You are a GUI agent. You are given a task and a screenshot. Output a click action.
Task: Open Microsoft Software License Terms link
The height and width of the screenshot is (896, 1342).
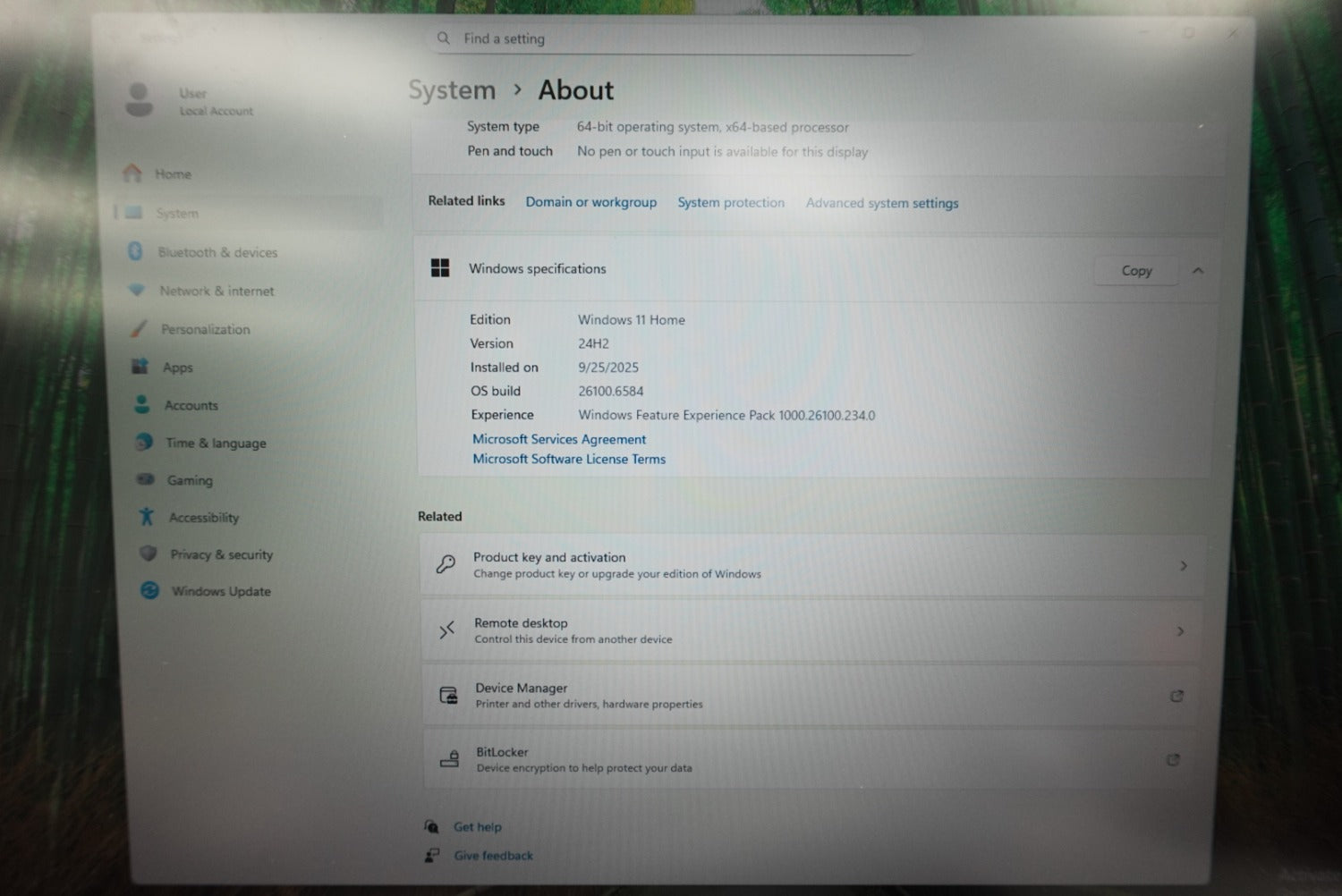pyautogui.click(x=569, y=459)
